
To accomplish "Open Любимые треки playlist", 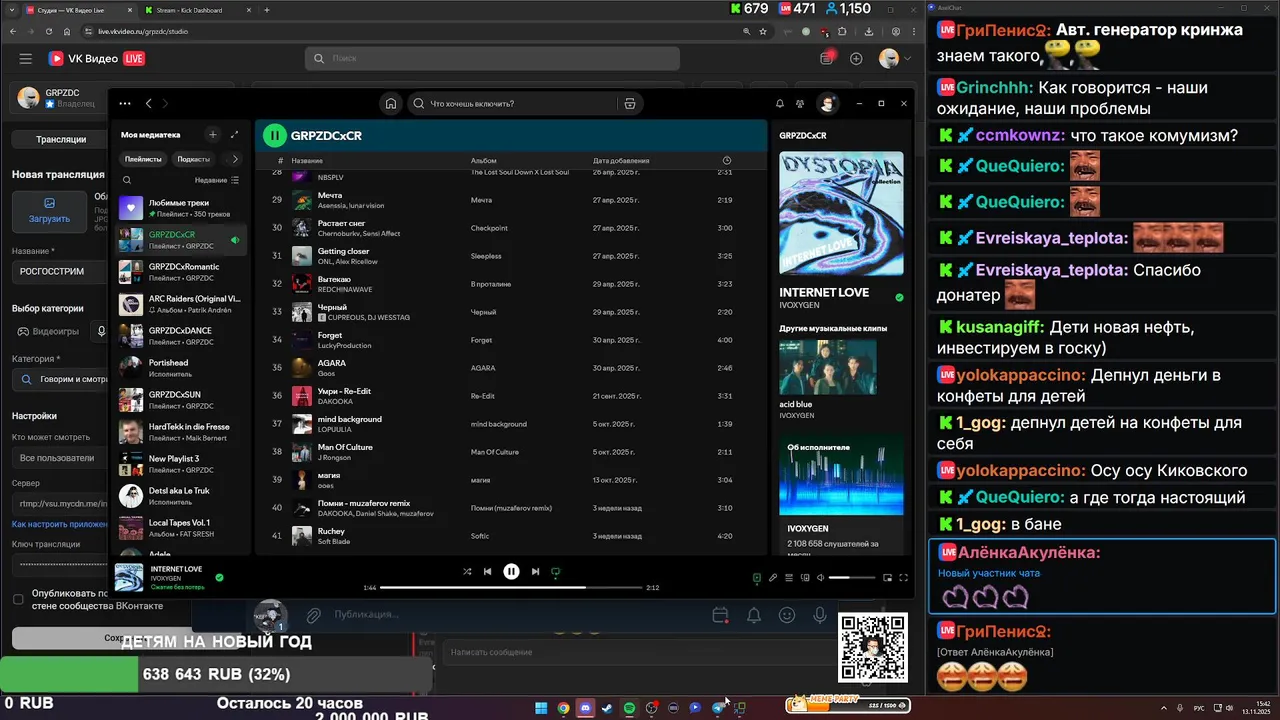I will 181,208.
